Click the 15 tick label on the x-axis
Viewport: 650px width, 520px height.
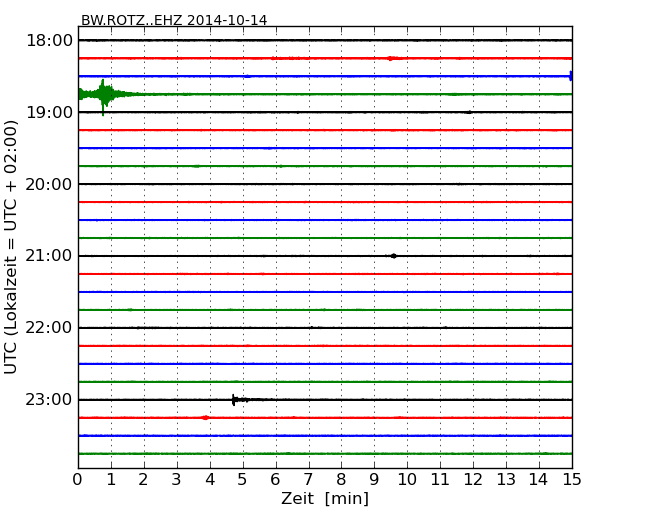572,480
